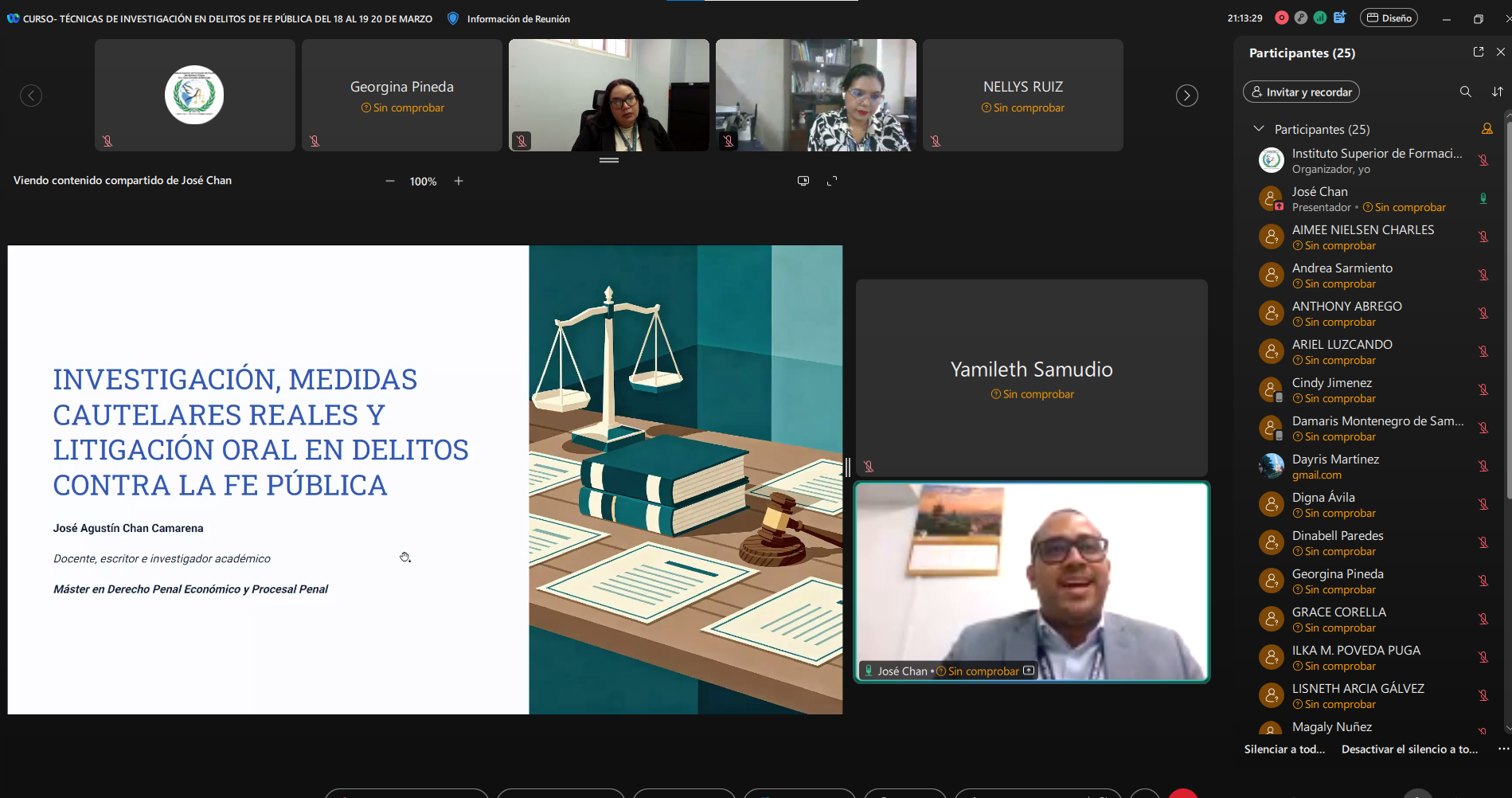Open the Diseño layout options

1389,18
